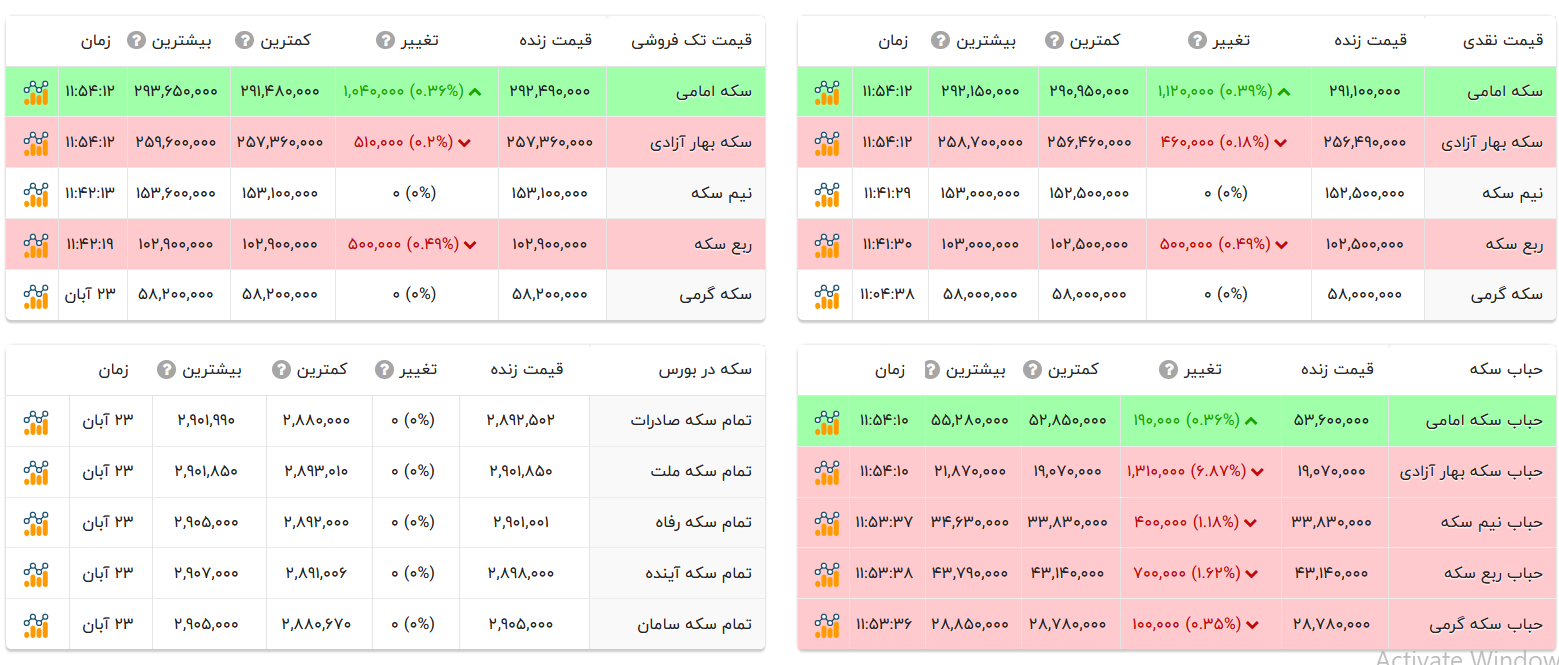Viewport: 1559px width, 665px height.
Task: Click chart icon for نیم سکه cash row
Action: click(x=826, y=194)
